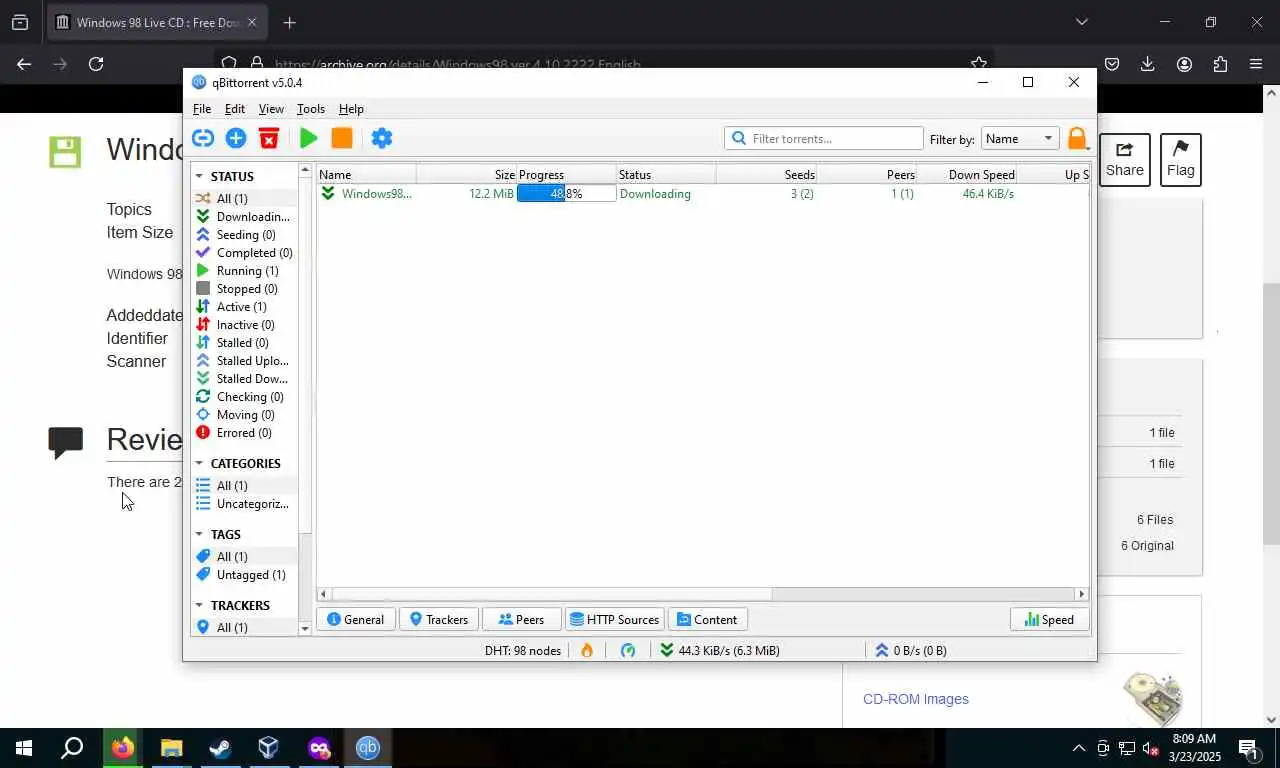Switch to the General tab
This screenshot has width=1280, height=768.
tap(355, 619)
